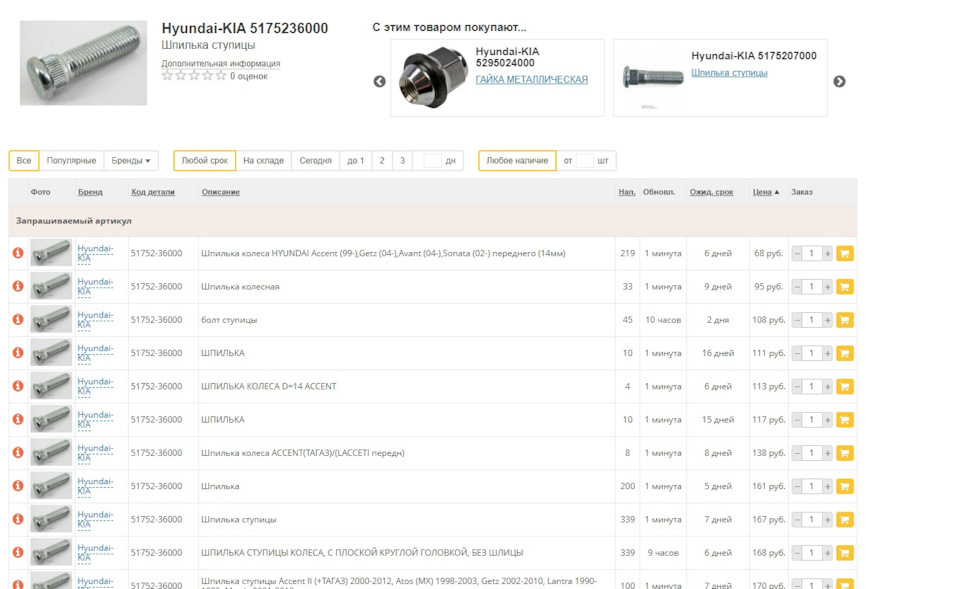Image resolution: width=960 pixels, height=589 pixels.
Task: Add the 138 руб. offer to cart
Action: pyautogui.click(x=844, y=453)
